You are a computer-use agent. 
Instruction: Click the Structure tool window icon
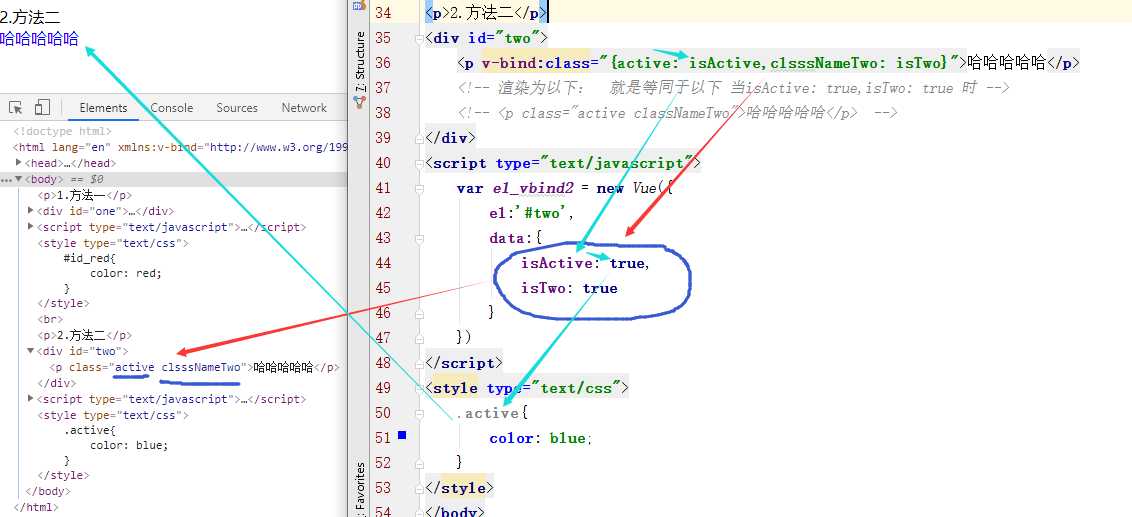pos(360,103)
